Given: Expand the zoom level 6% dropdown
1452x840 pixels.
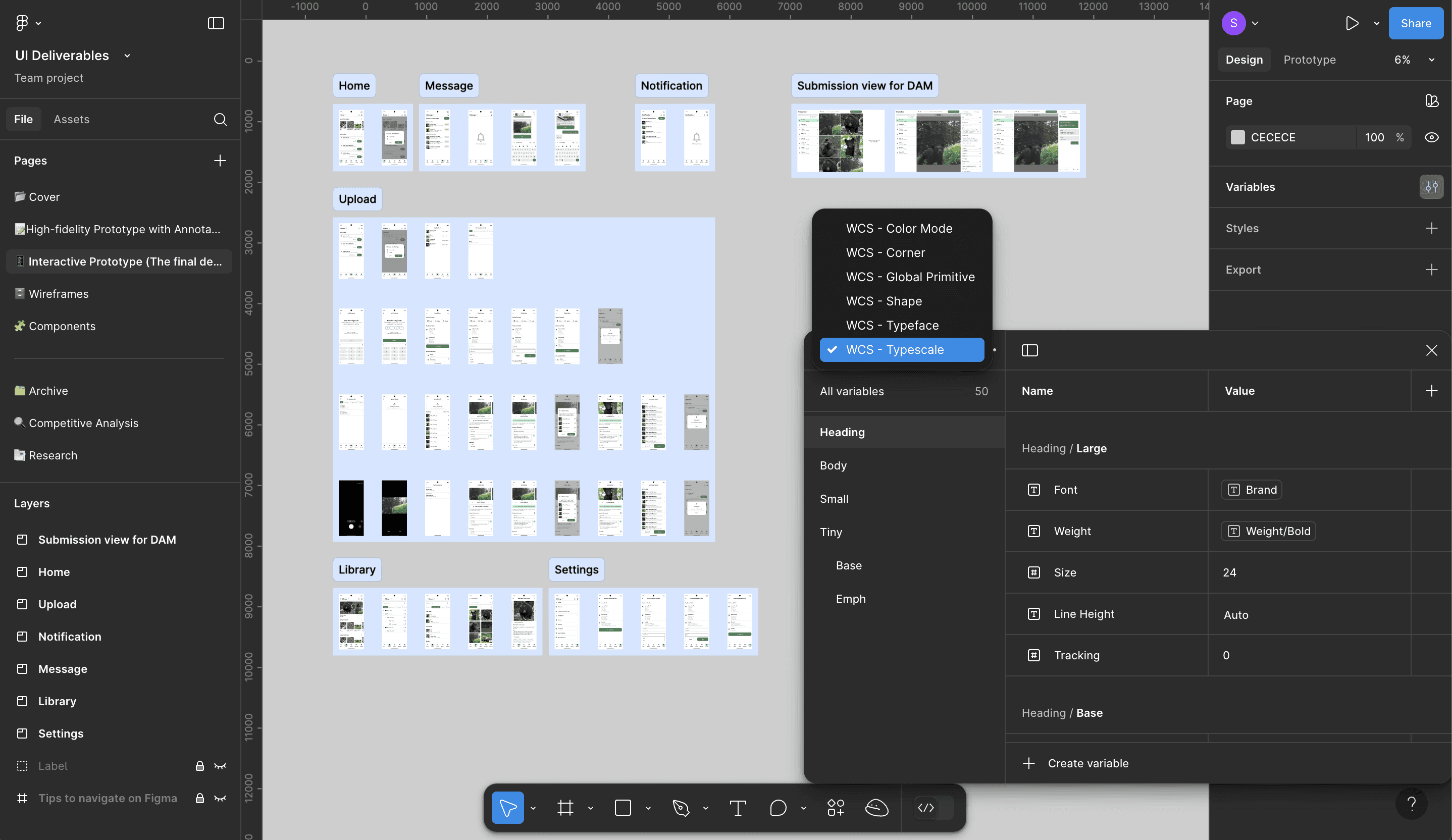Looking at the screenshot, I should click(1431, 60).
